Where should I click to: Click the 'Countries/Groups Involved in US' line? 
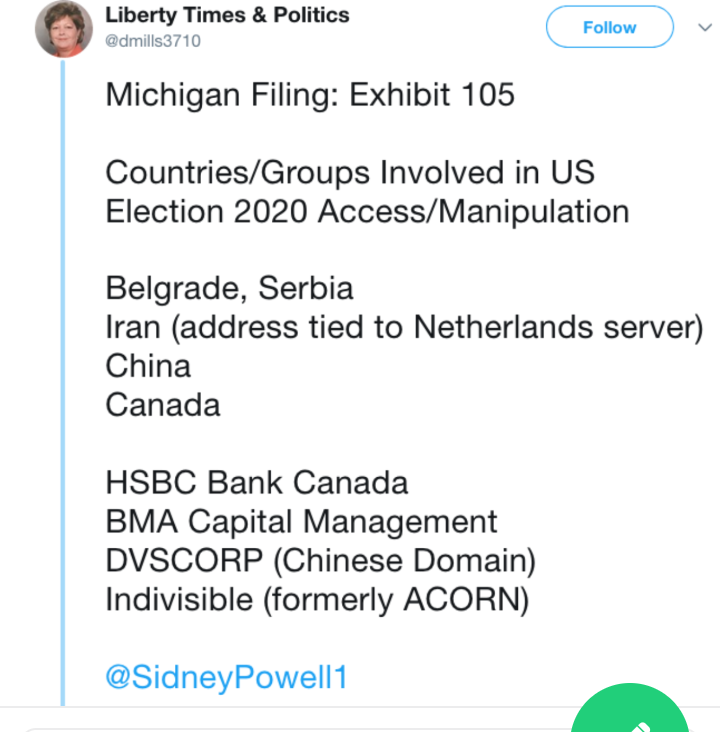click(350, 173)
